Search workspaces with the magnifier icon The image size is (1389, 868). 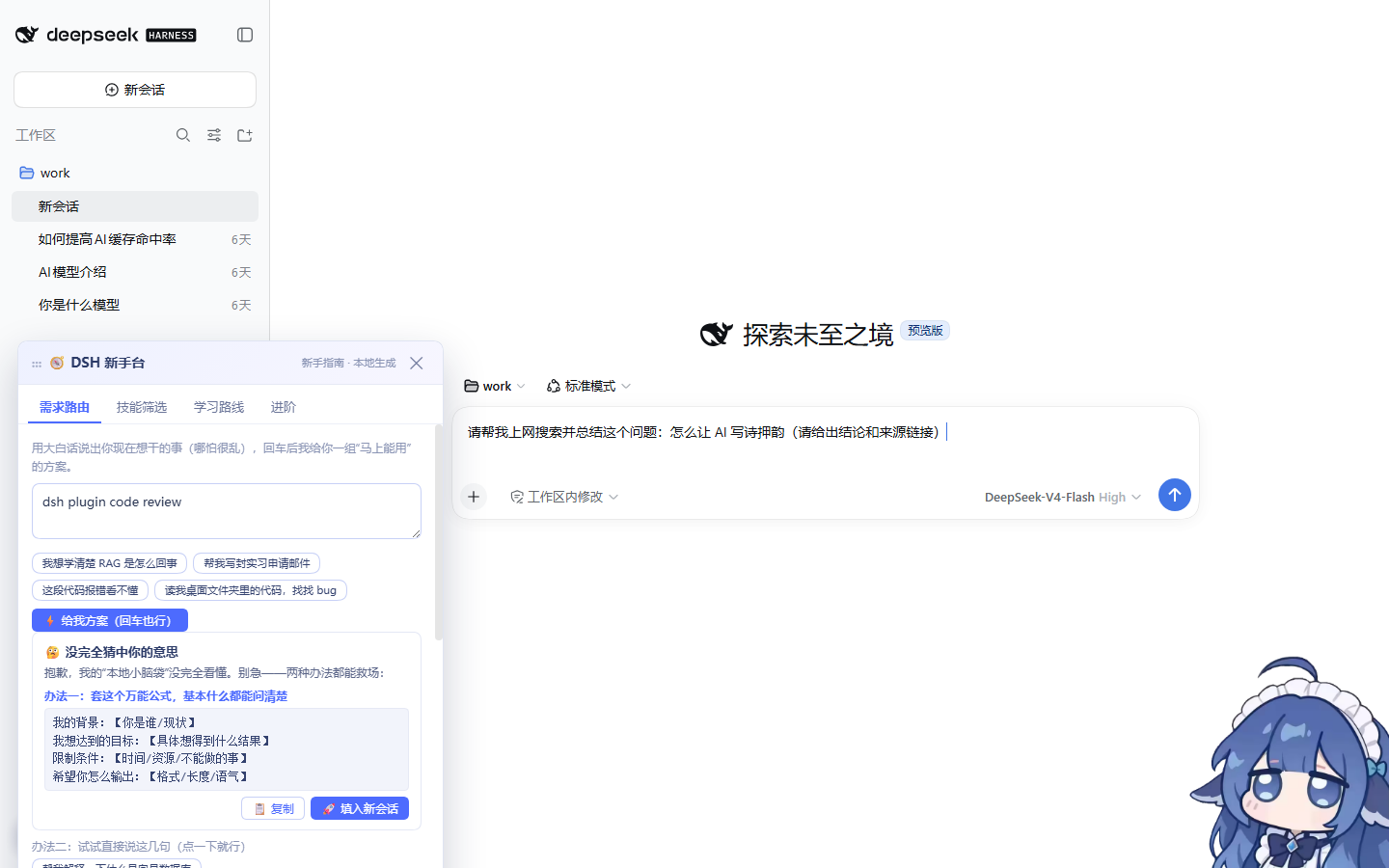pyautogui.click(x=183, y=135)
